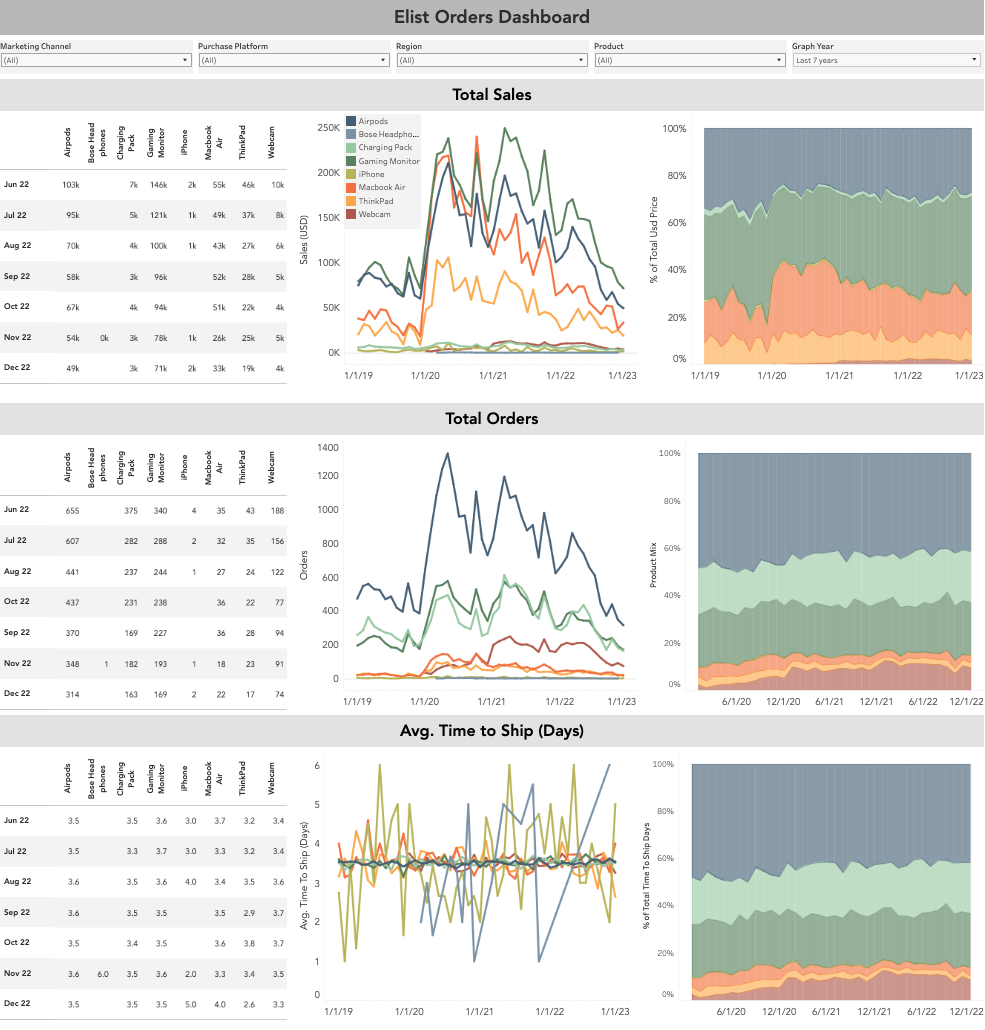The height and width of the screenshot is (1030, 985).
Task: Expand the Region filter dropdown
Action: pos(492,60)
